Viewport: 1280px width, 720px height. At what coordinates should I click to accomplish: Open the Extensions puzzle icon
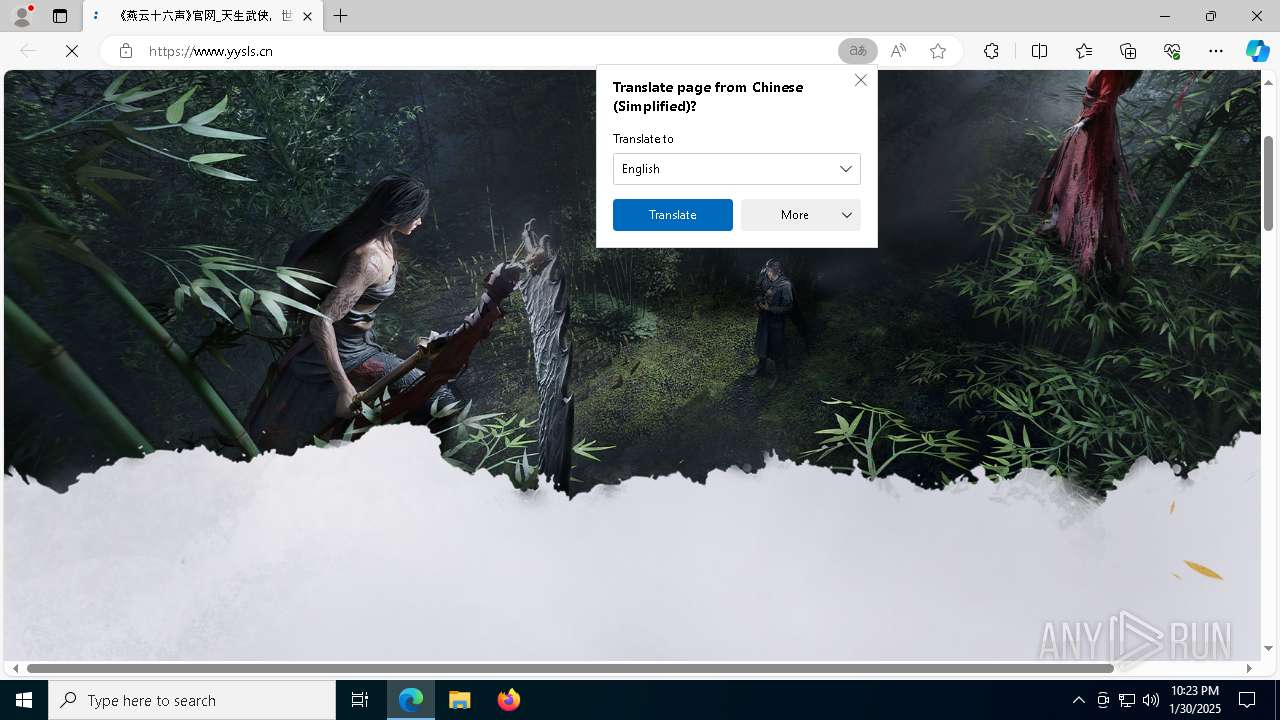coord(991,51)
